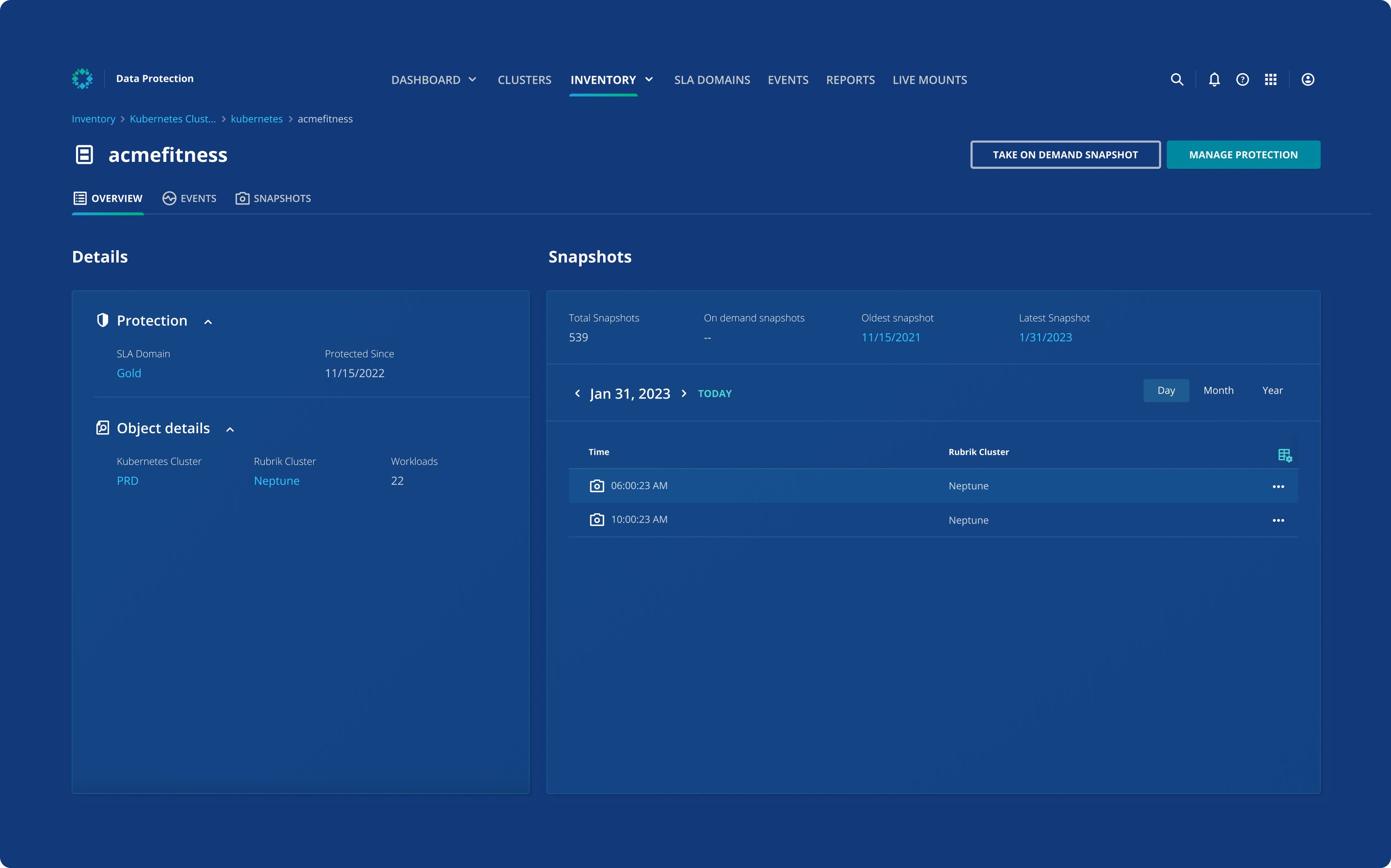Go to previous day arrow

pyautogui.click(x=578, y=393)
